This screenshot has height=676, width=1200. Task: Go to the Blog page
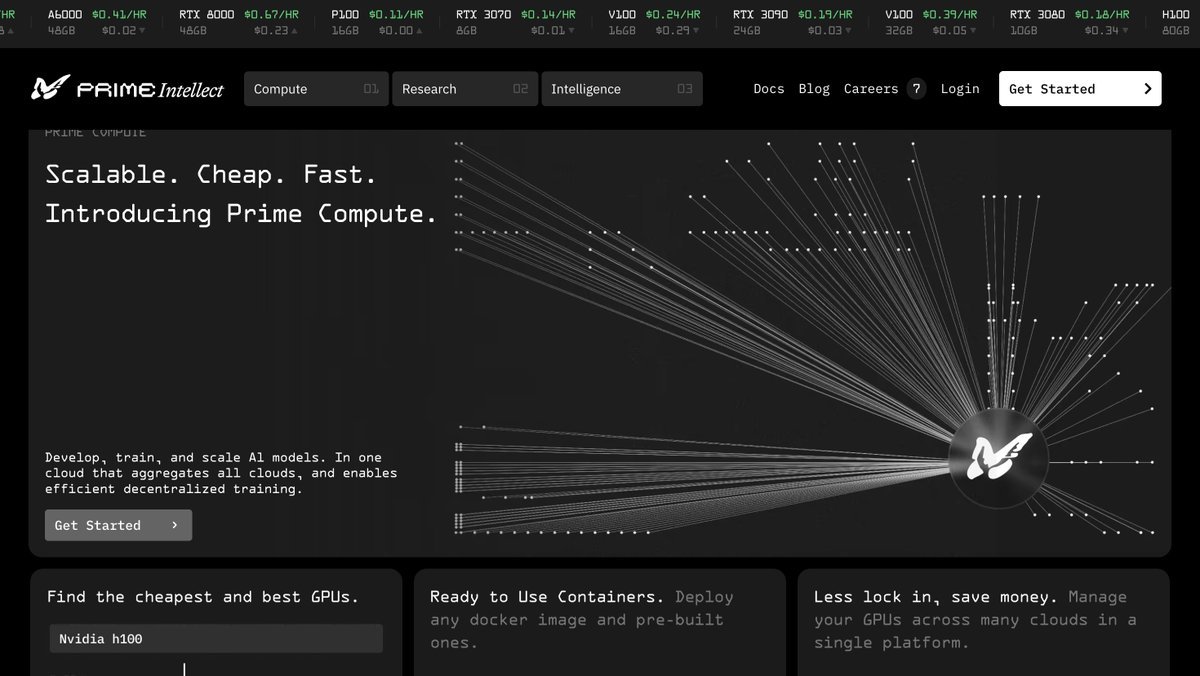coord(814,89)
